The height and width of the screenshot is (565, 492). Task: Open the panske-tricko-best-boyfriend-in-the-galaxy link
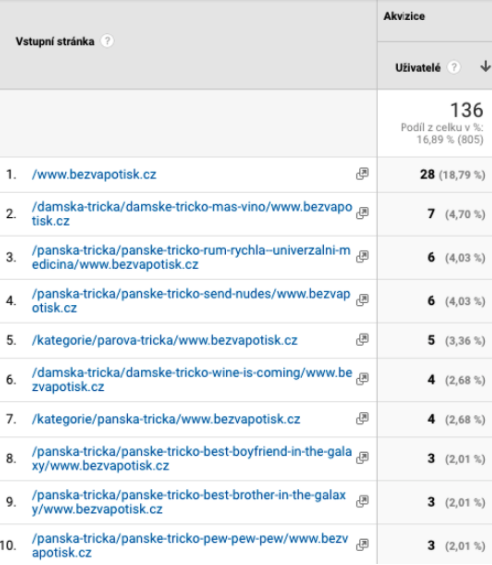tap(192, 458)
